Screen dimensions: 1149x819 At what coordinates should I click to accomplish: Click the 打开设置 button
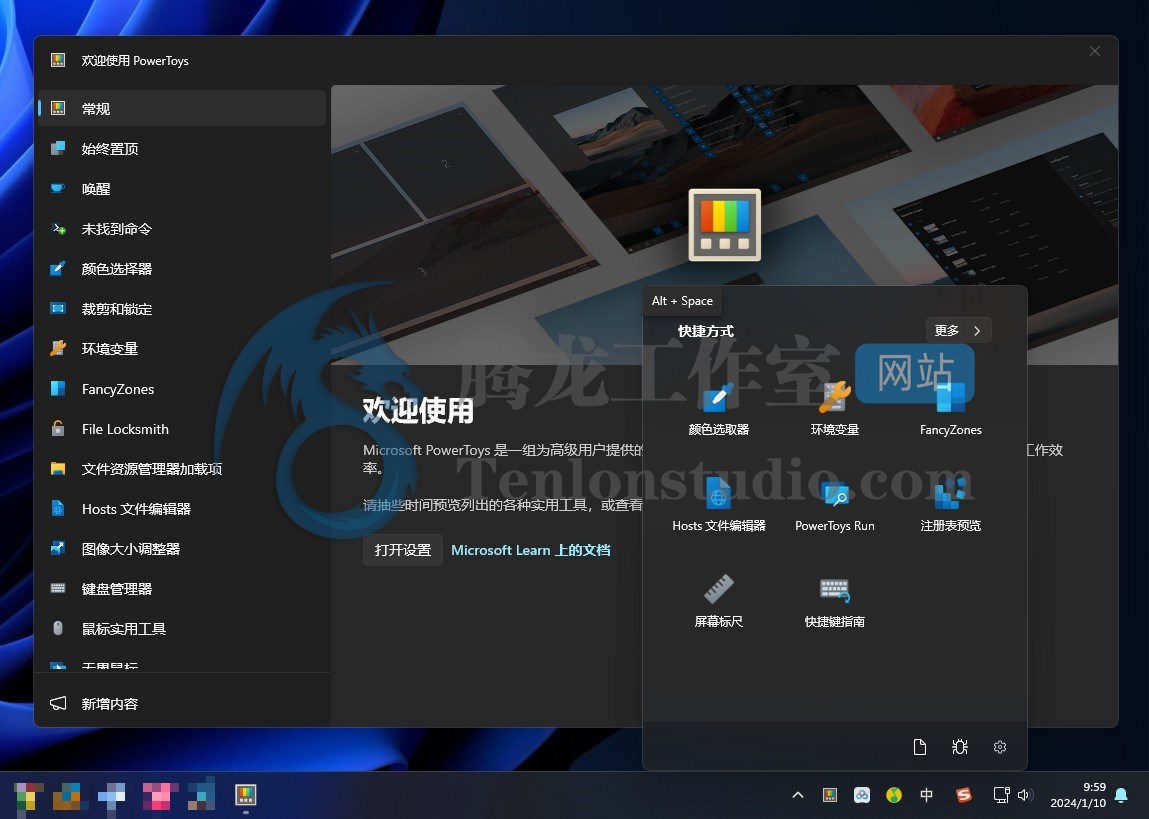[402, 550]
